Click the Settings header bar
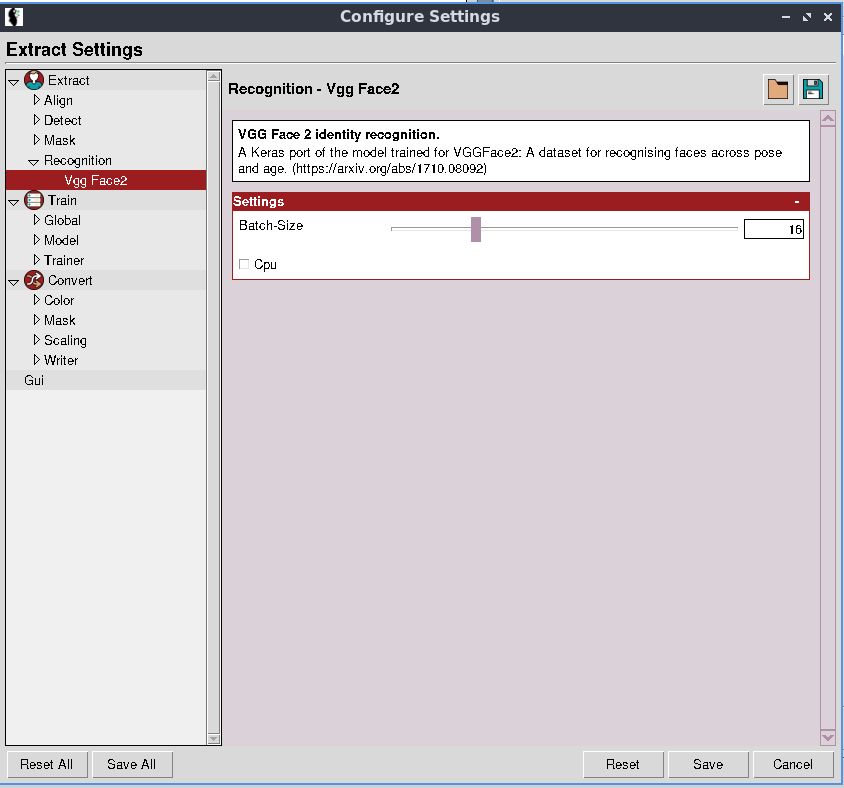 click(521, 202)
